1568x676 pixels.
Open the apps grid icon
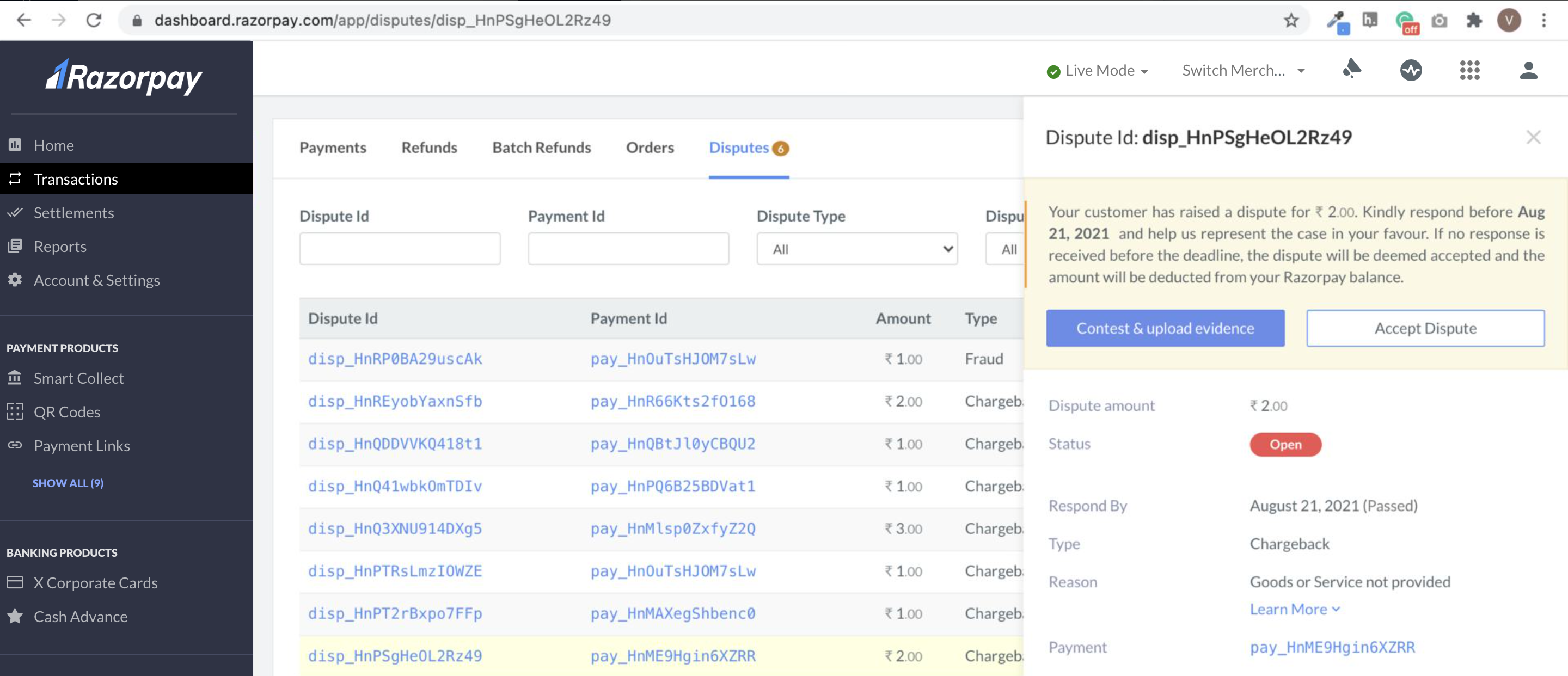point(1469,71)
